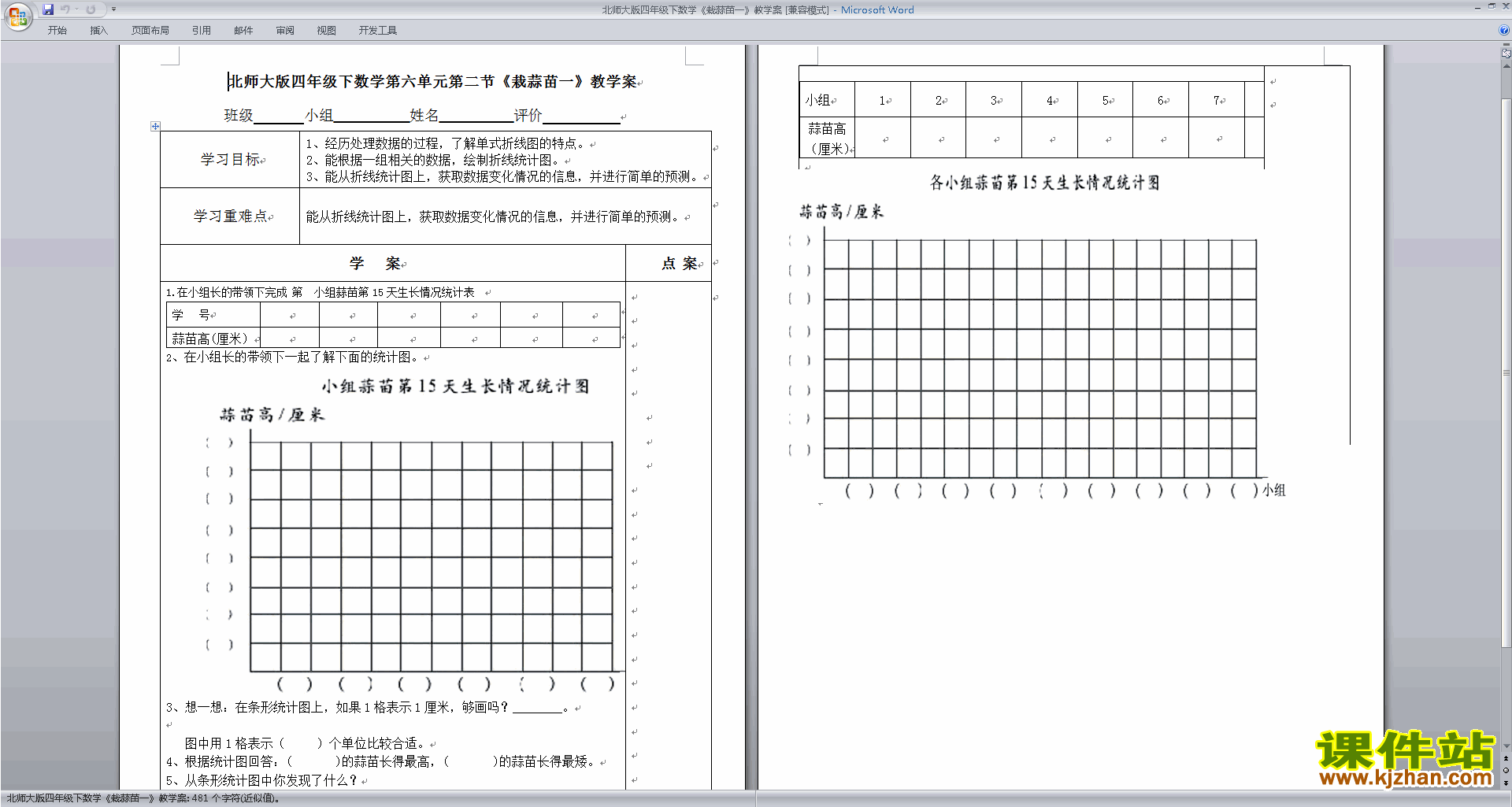The image size is (1512, 807).
Task: Click the 学习重难点 table cell
Action: [x=230, y=217]
